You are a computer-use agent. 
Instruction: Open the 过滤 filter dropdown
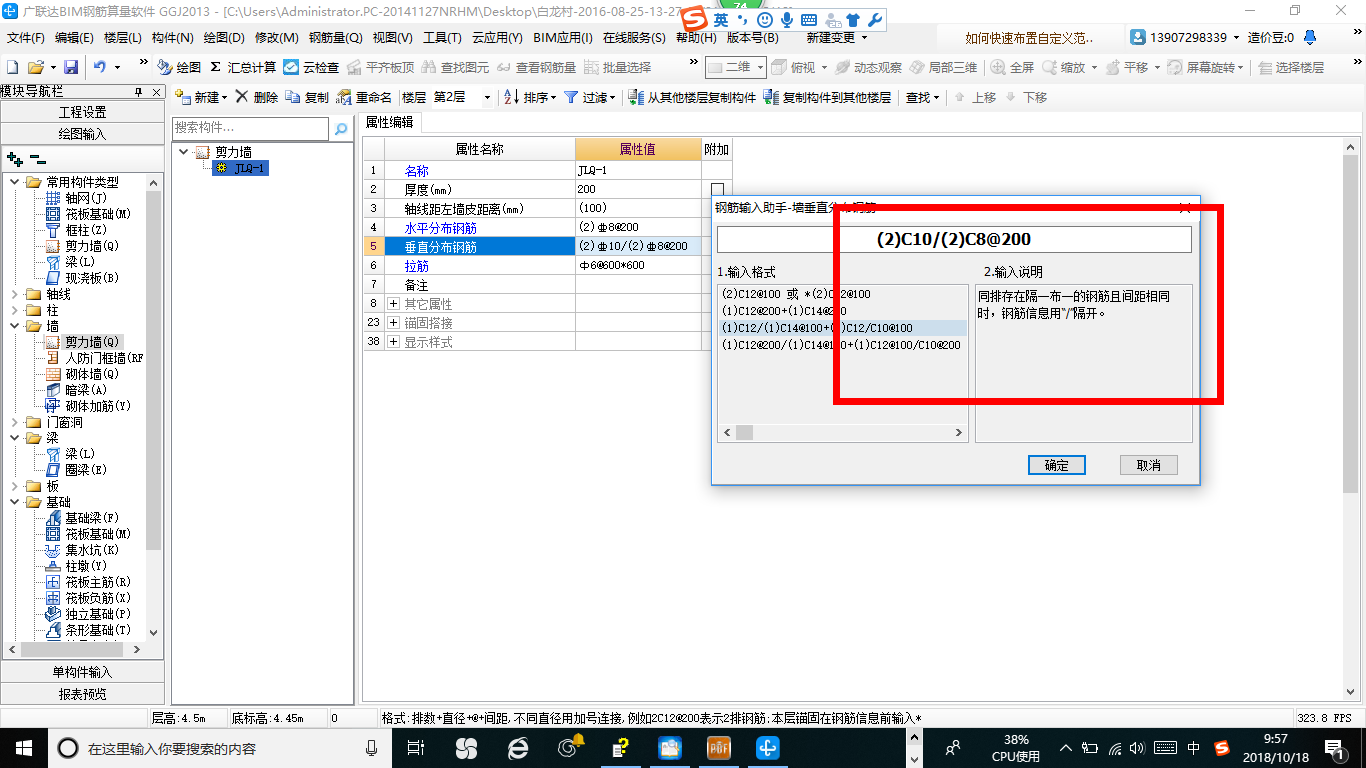(x=591, y=97)
